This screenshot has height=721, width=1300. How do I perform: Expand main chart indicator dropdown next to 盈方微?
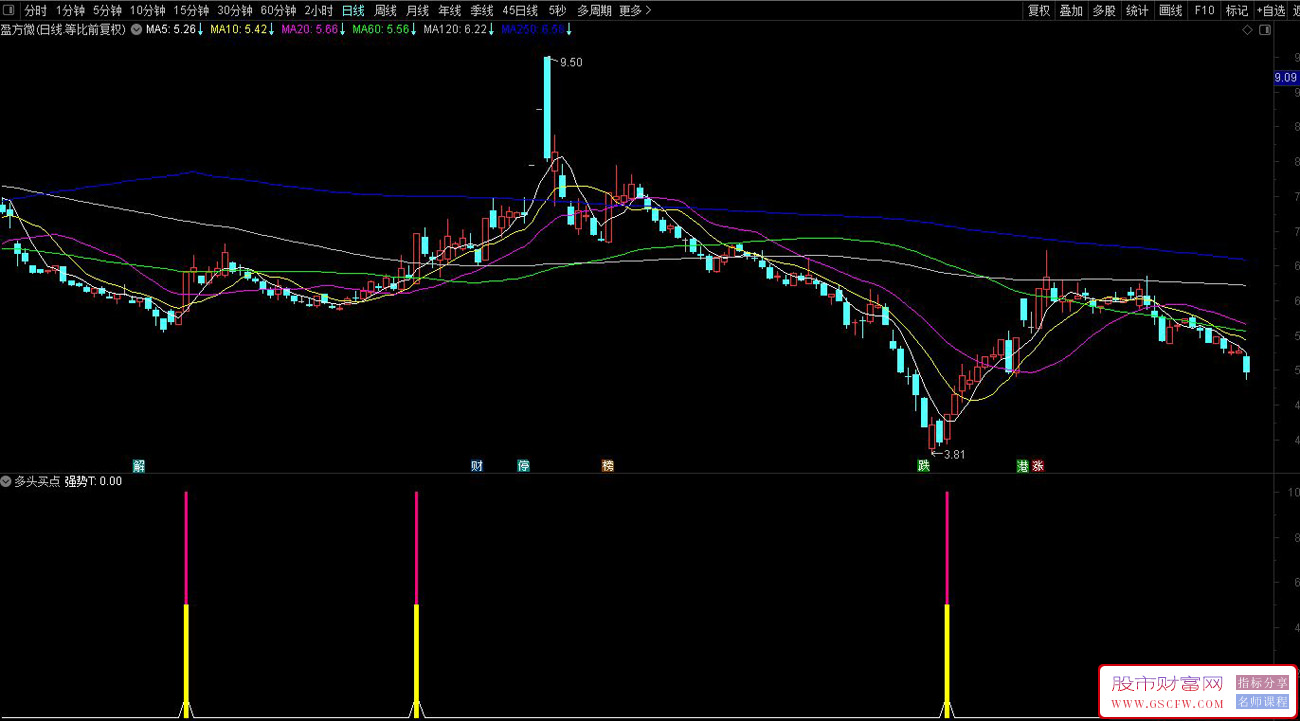point(136,30)
